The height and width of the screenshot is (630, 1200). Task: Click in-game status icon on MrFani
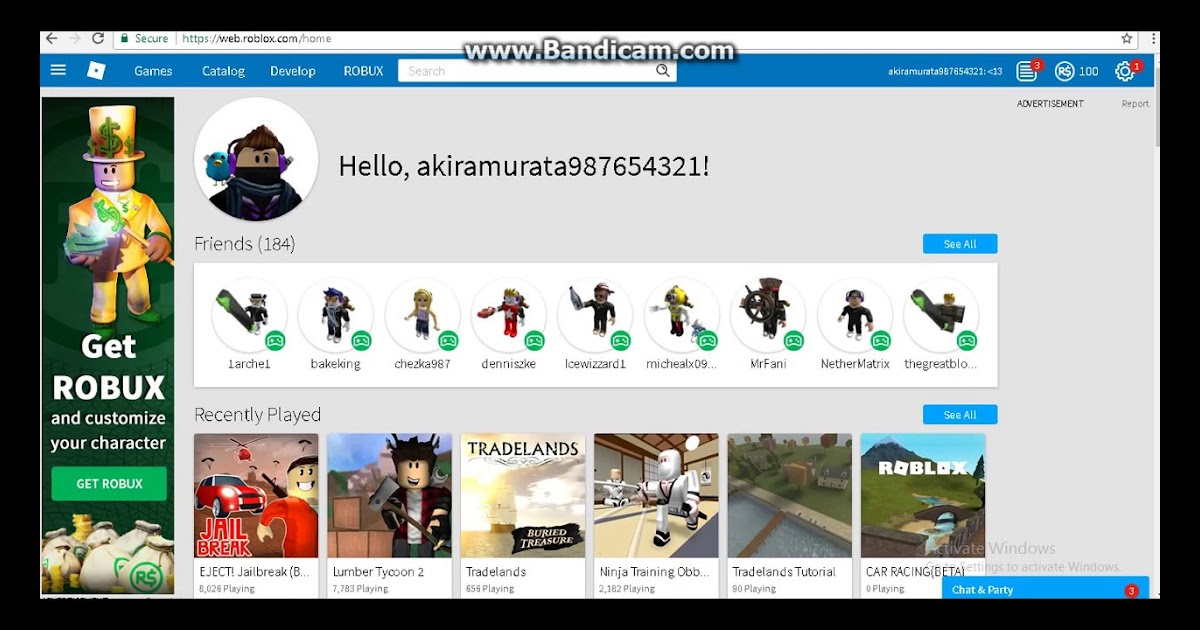tap(793, 340)
